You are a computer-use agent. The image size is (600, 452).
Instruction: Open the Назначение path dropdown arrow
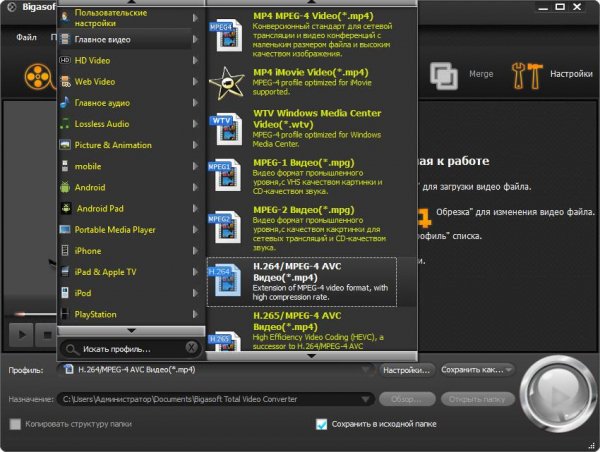click(x=365, y=399)
